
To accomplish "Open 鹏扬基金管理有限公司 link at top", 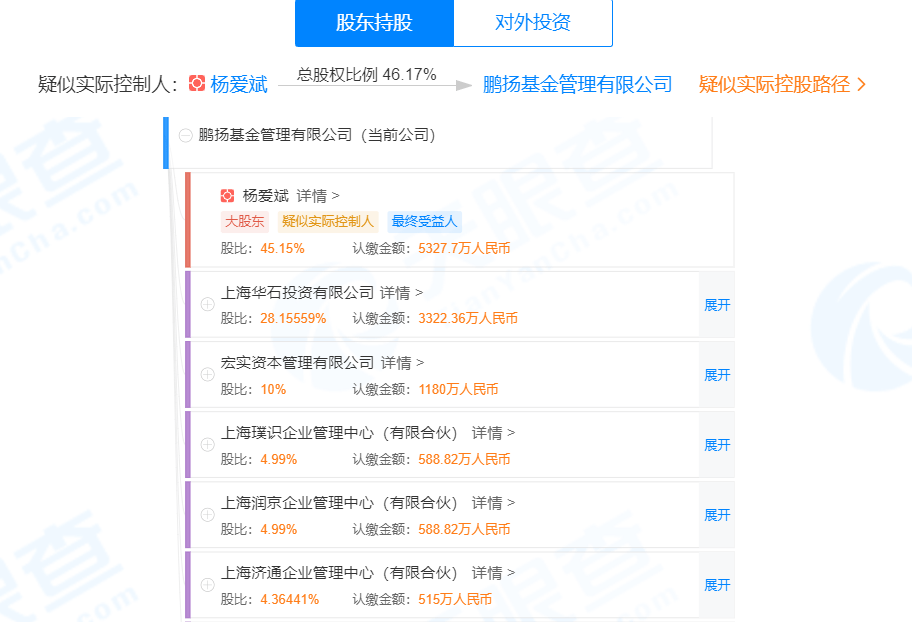I will pos(578,84).
